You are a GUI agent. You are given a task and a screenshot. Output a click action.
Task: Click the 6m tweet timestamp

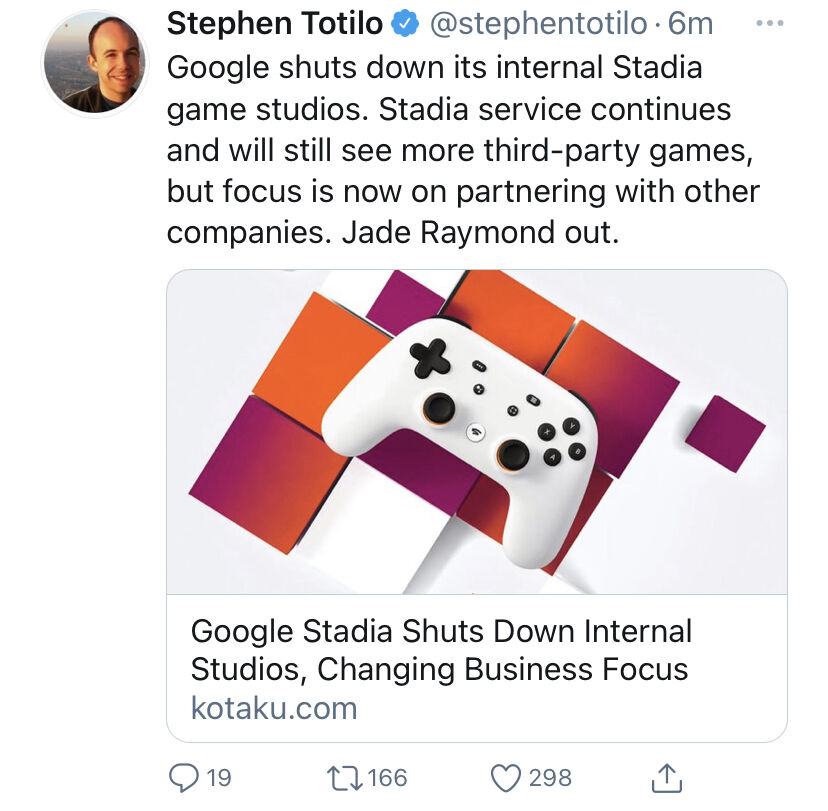coord(691,25)
